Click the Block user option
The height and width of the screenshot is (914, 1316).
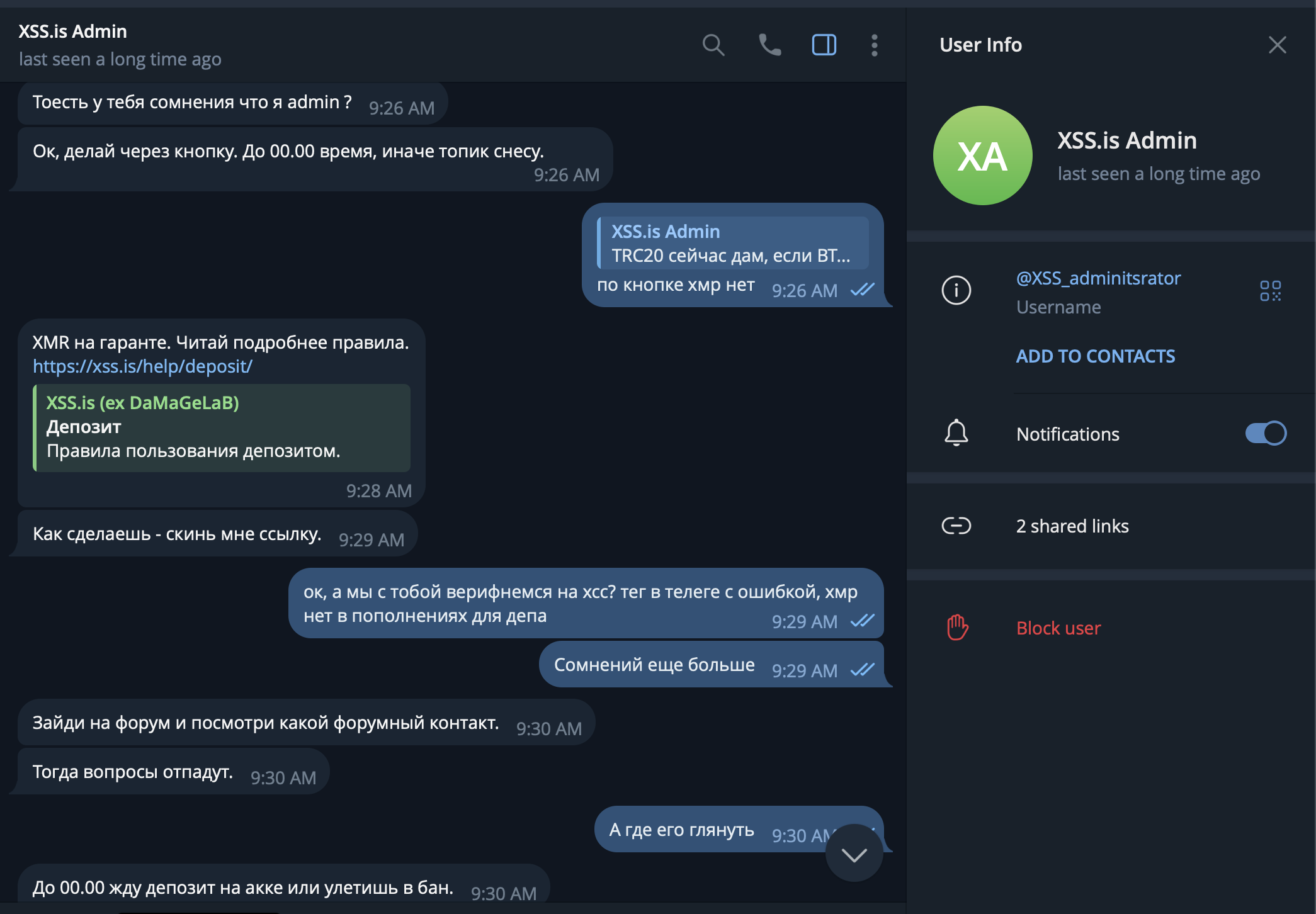point(1058,628)
